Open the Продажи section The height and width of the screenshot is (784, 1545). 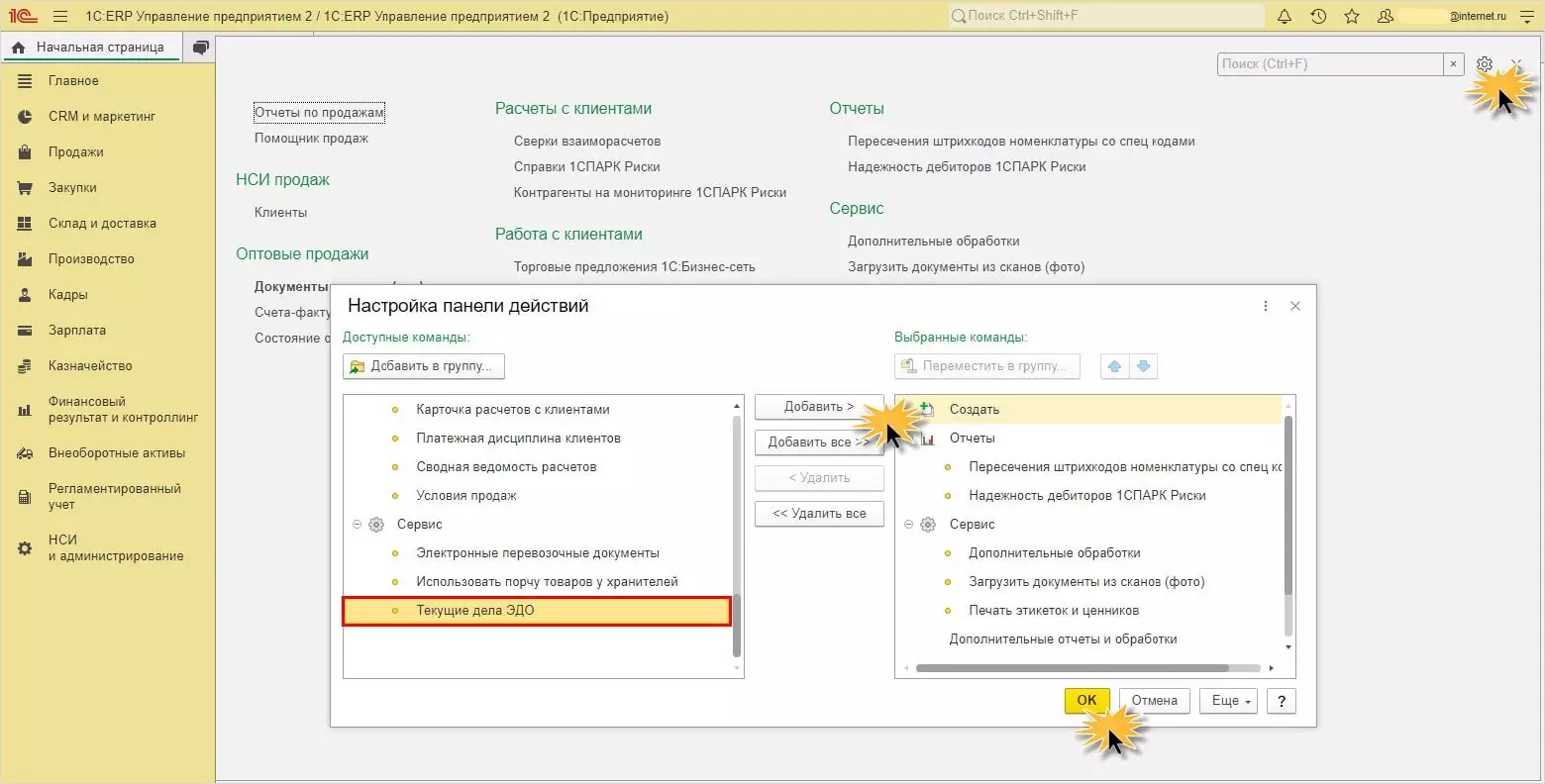point(76,152)
